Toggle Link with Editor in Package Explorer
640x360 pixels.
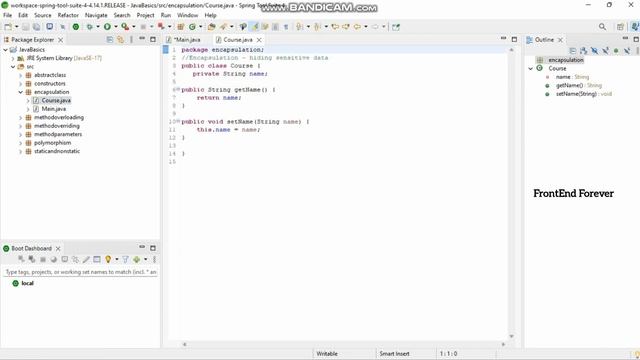pos(120,40)
